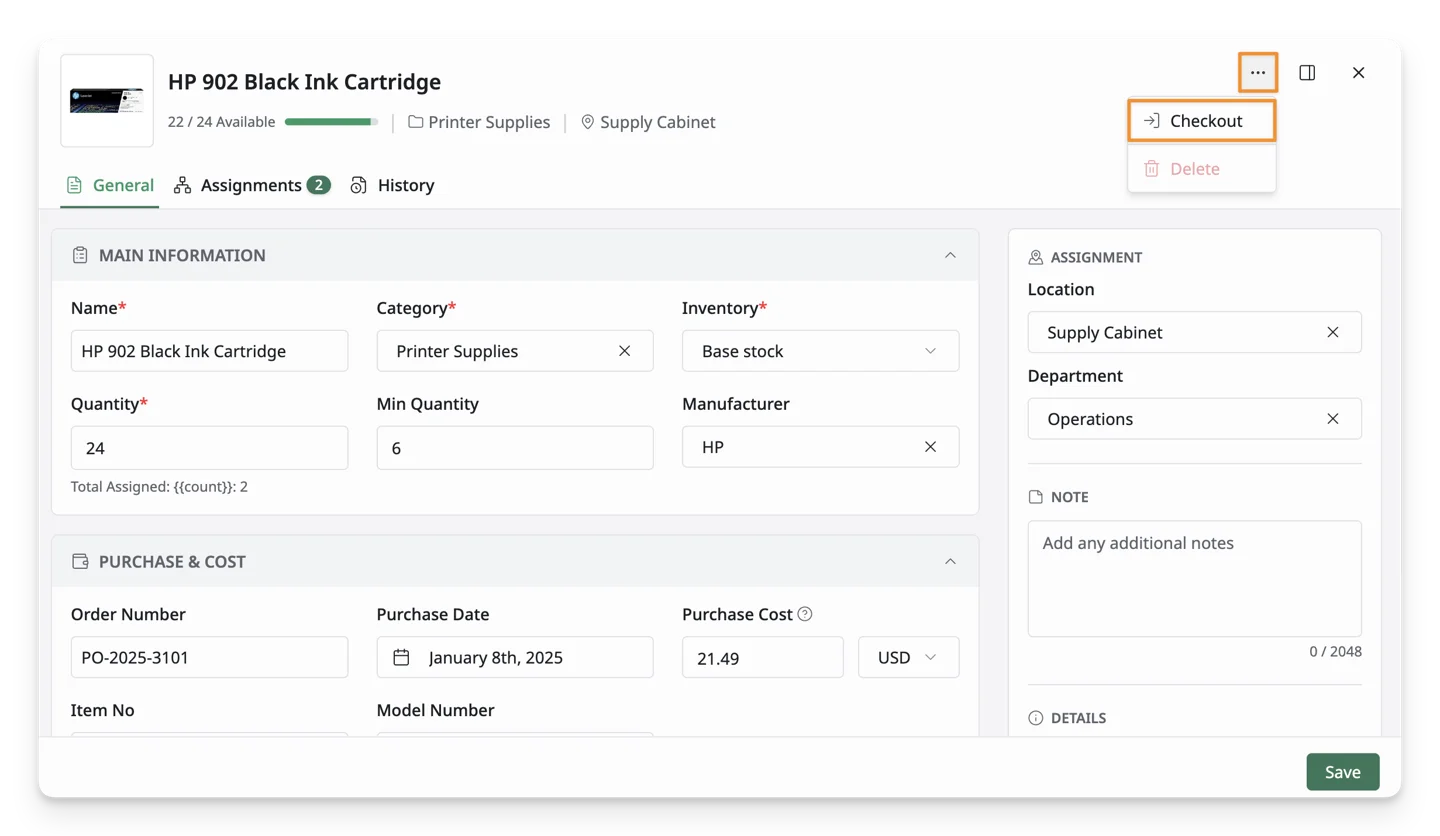Screen dimensions: 1440x836
Task: Clear the Supply Cabinet location field
Action: point(1333,332)
